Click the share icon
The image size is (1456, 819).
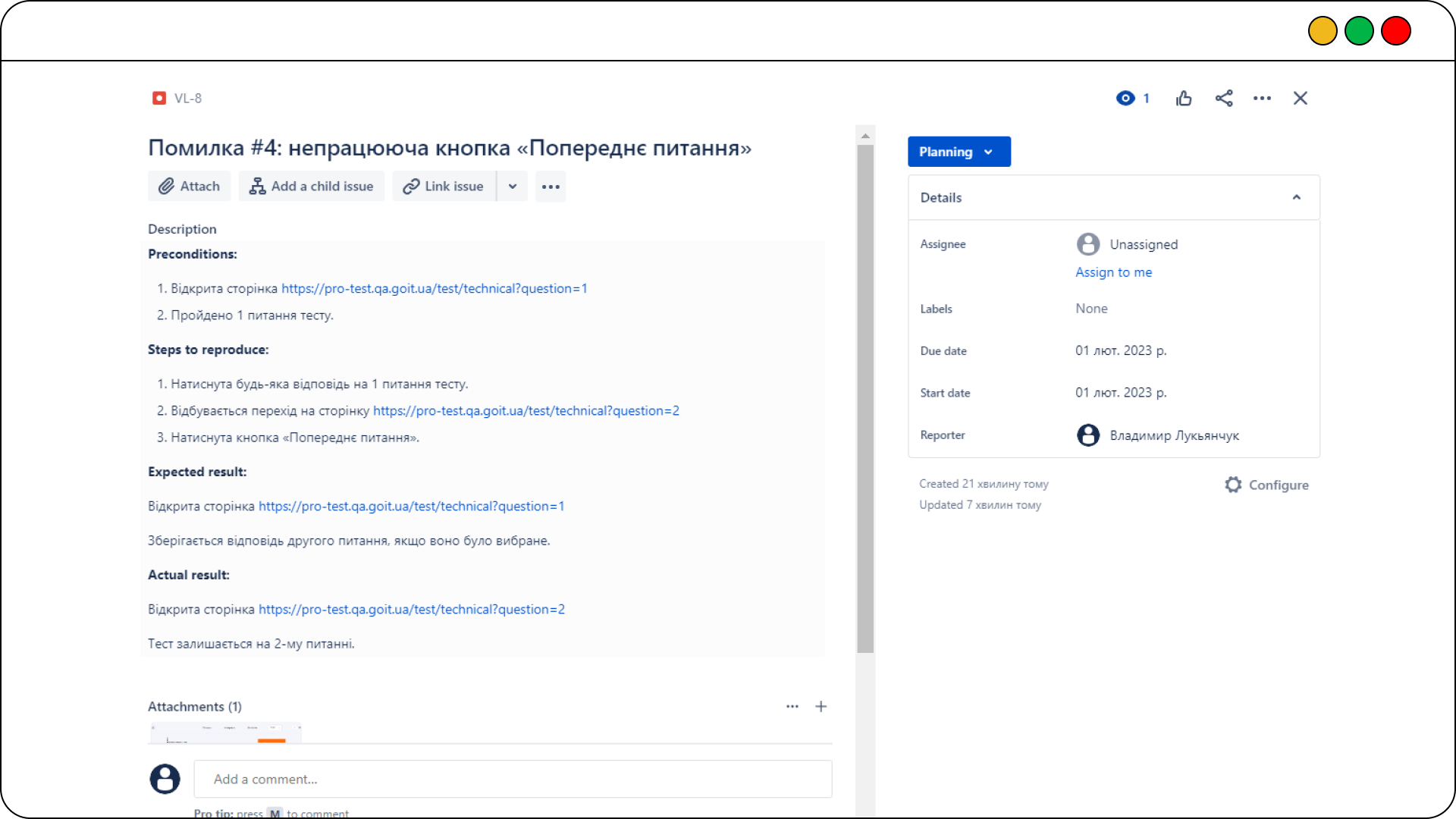coord(1224,98)
